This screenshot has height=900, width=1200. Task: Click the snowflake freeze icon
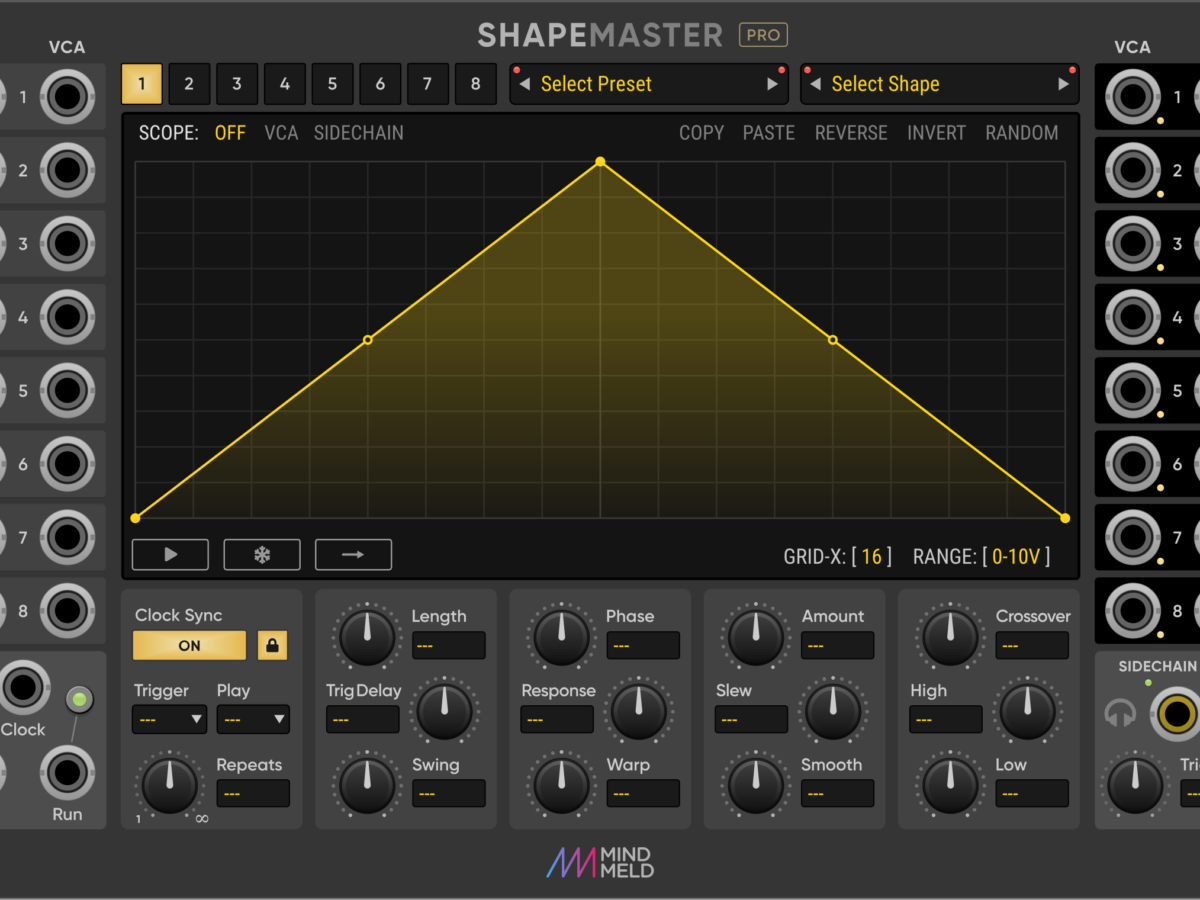coord(262,555)
